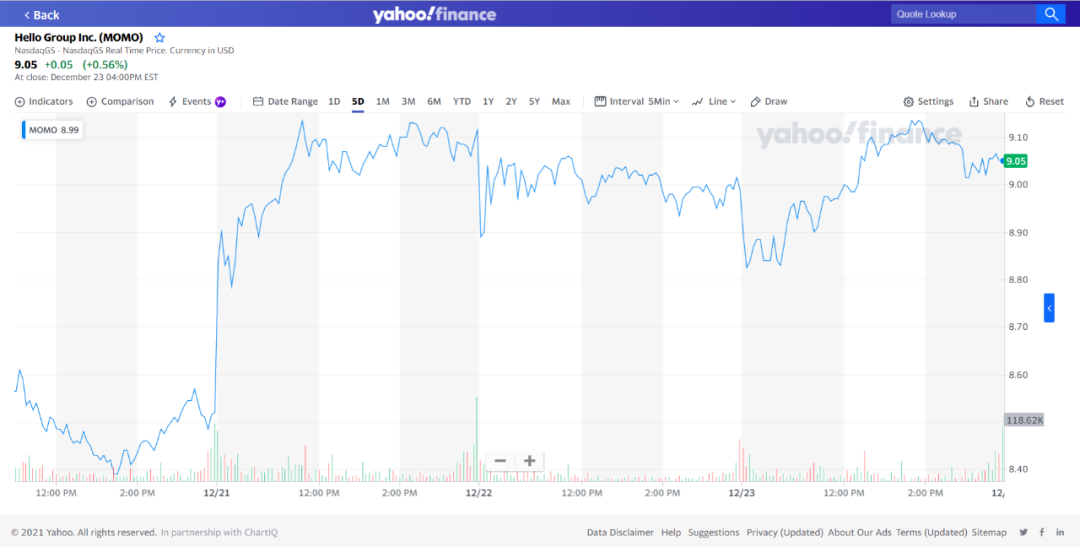Add MOMO to watchlist with star icon
This screenshot has width=1080, height=547.
point(160,38)
